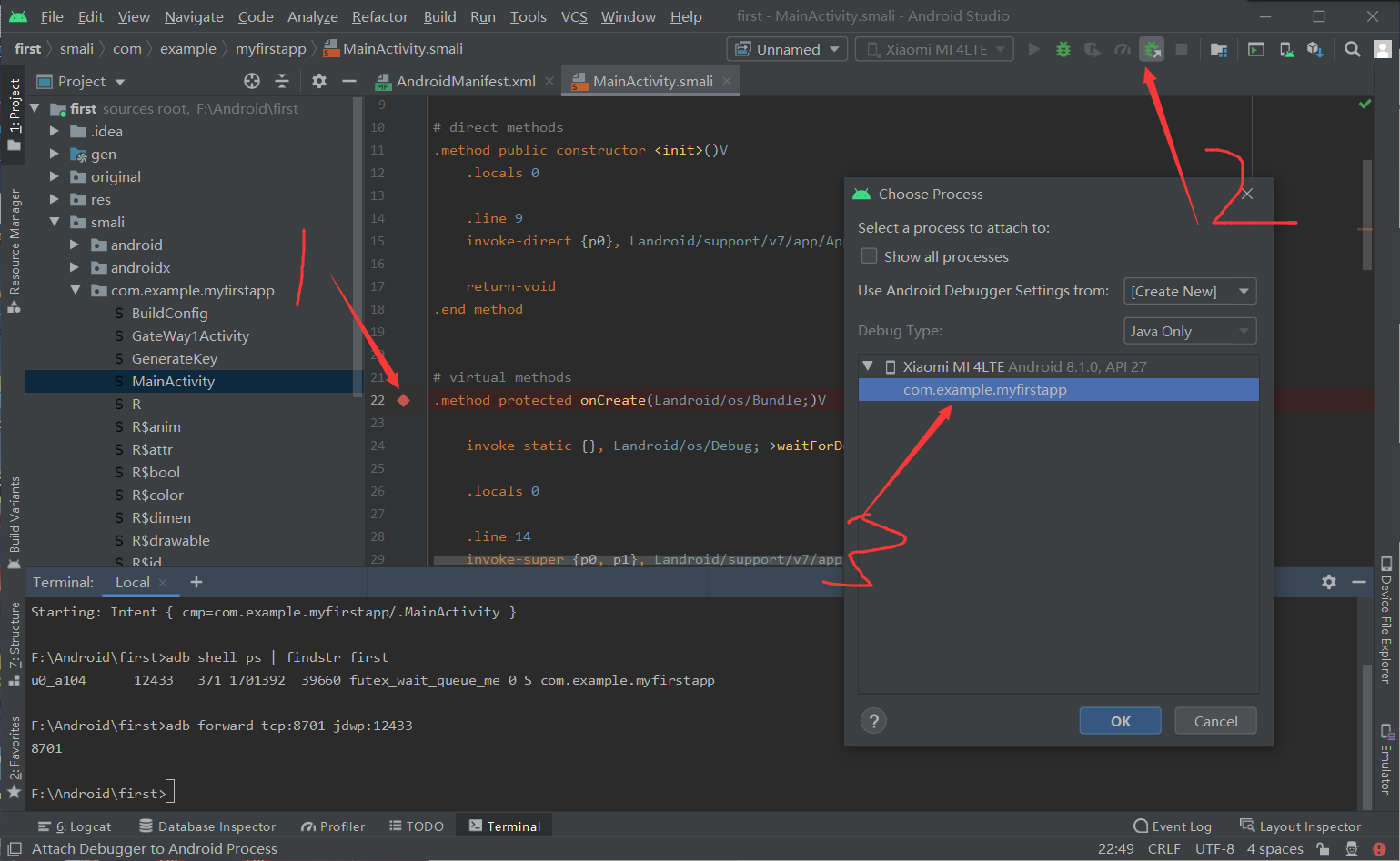Collapse the smali folder
The width and height of the screenshot is (1400, 861).
coord(54,222)
